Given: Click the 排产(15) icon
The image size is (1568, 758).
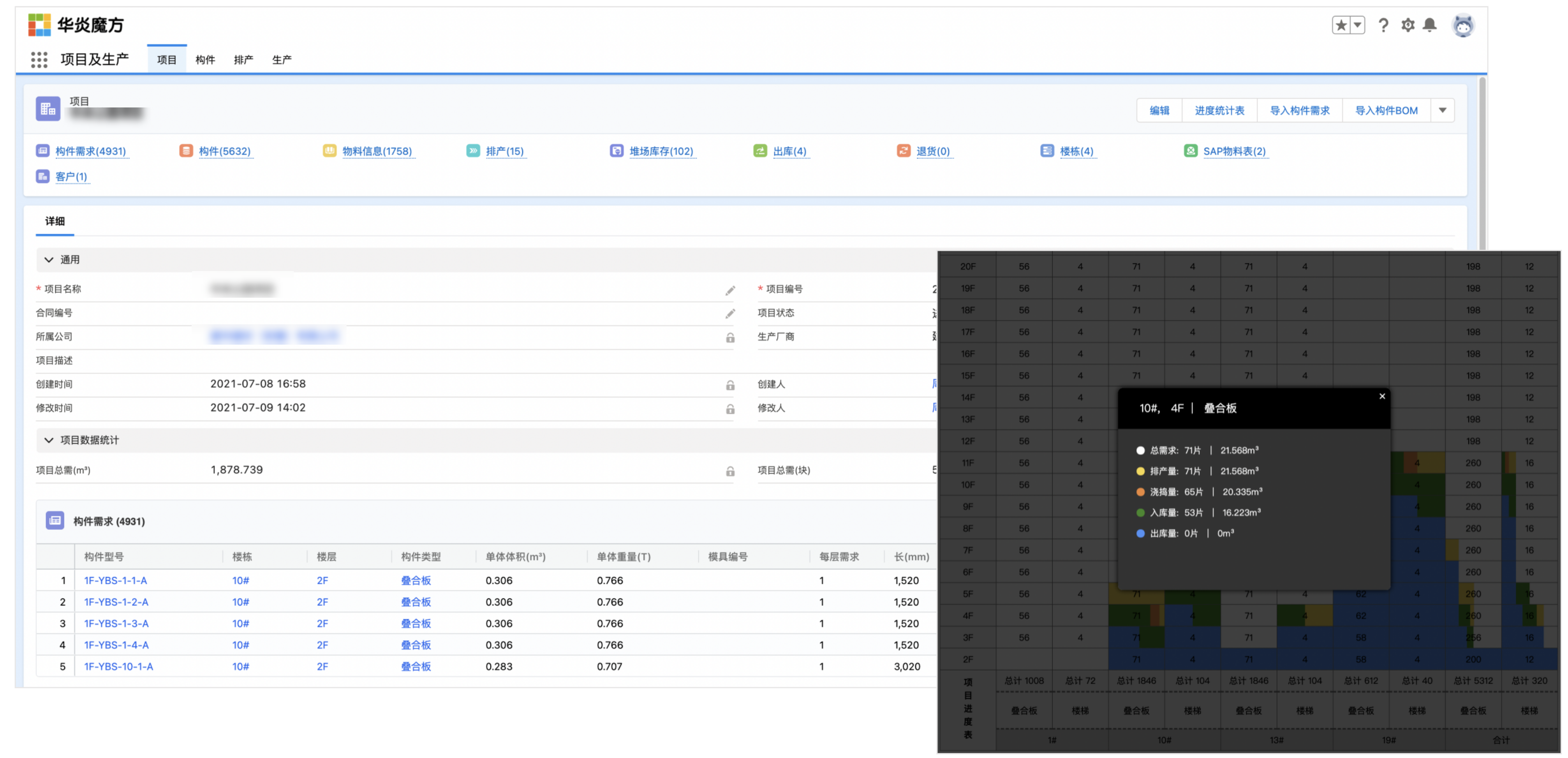Looking at the screenshot, I should click(473, 151).
